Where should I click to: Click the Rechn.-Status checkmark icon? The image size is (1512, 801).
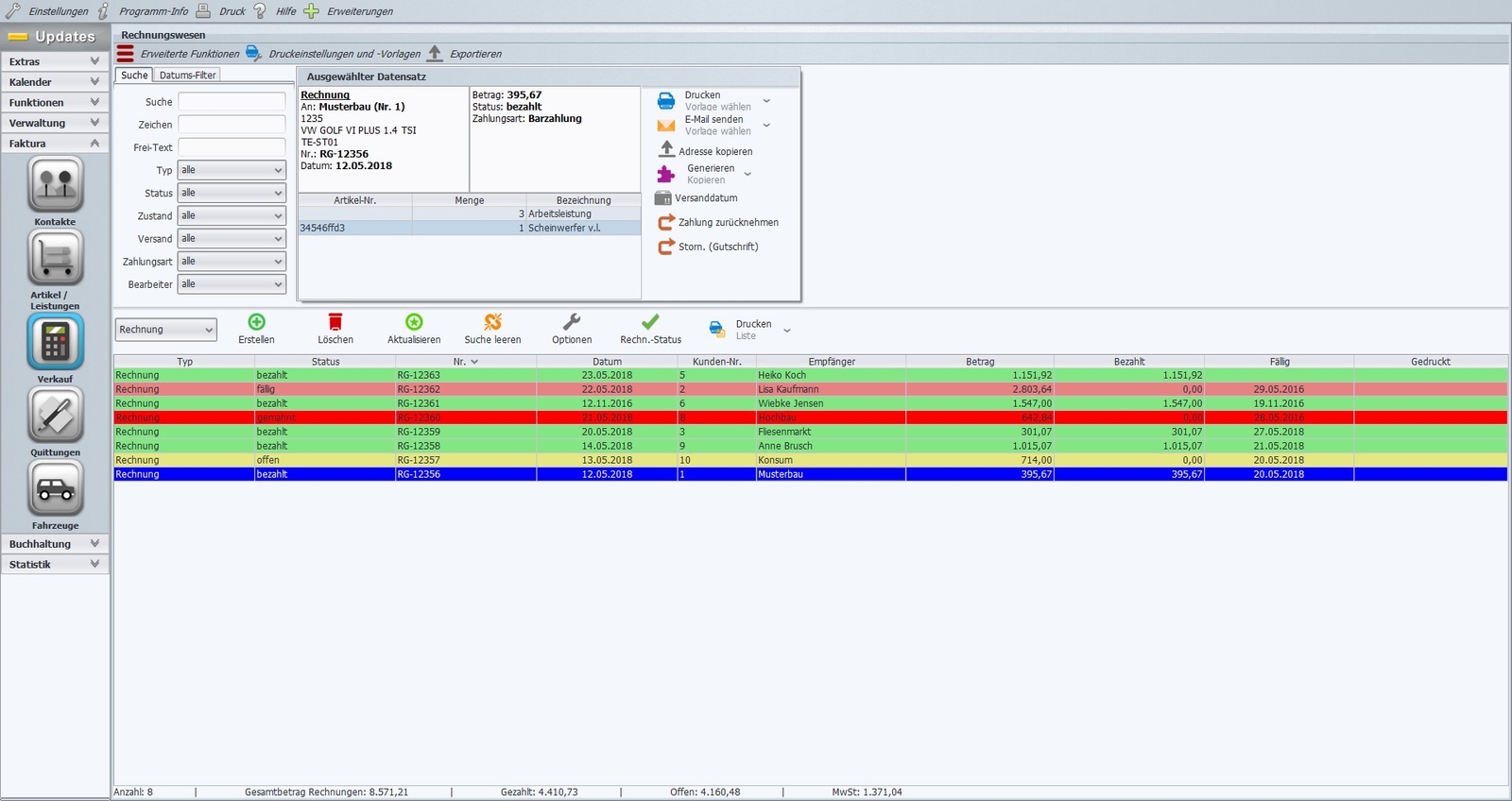click(650, 322)
